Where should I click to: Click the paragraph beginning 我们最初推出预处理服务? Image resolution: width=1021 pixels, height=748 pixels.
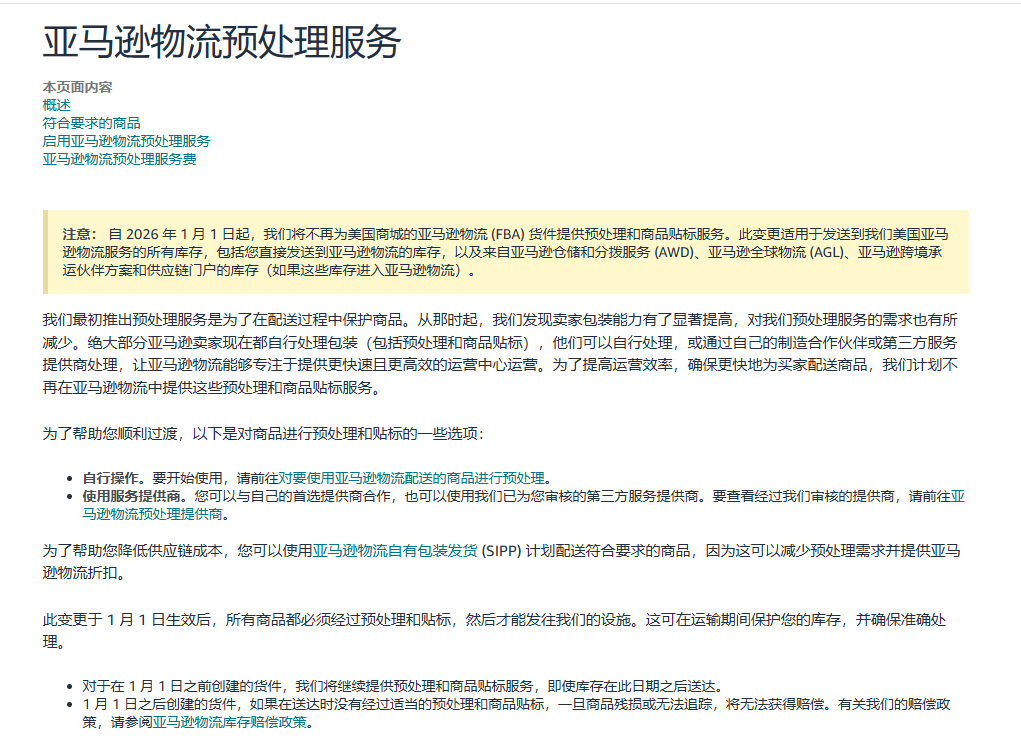click(500, 353)
